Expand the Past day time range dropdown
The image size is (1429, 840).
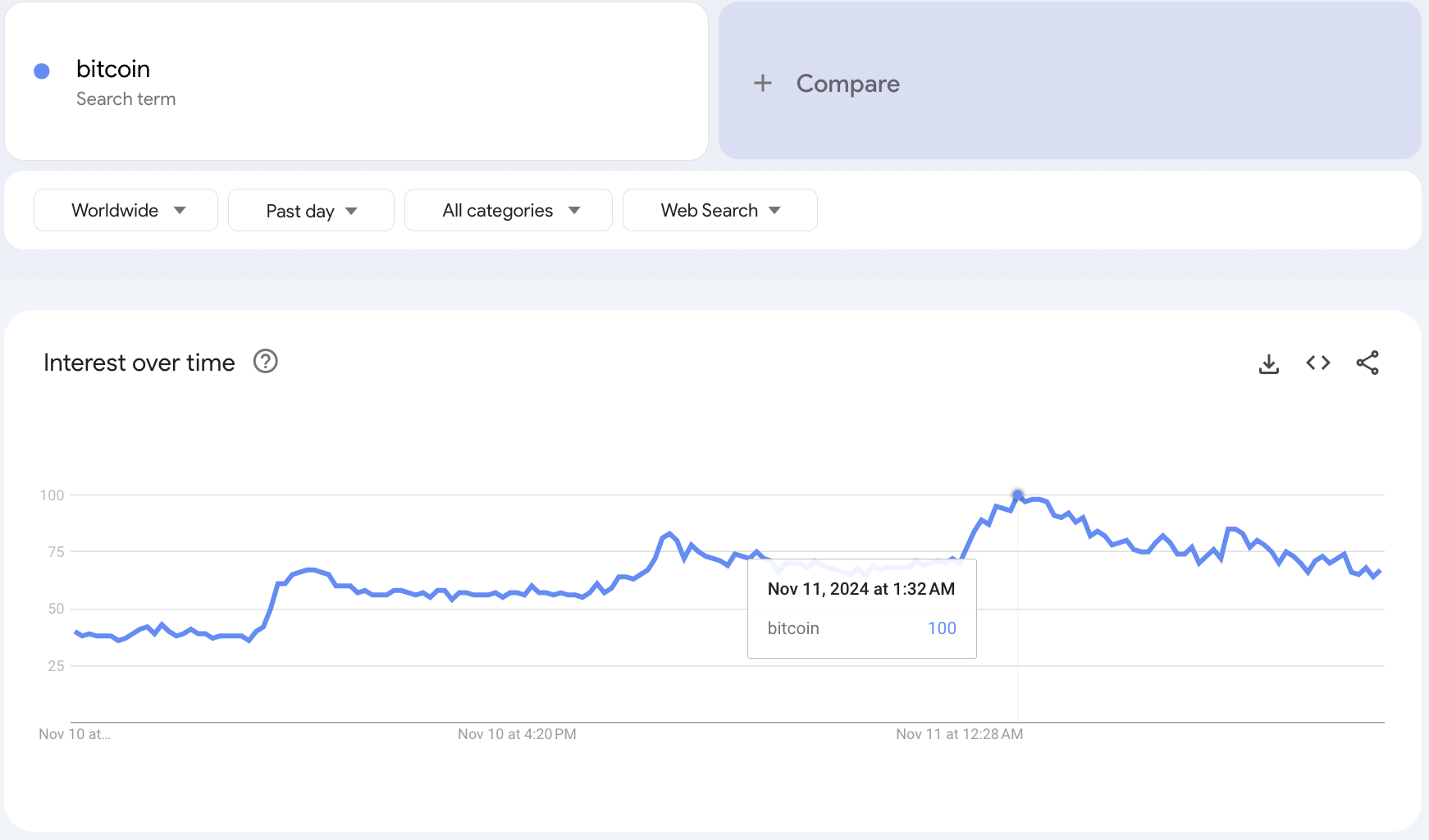[311, 211]
